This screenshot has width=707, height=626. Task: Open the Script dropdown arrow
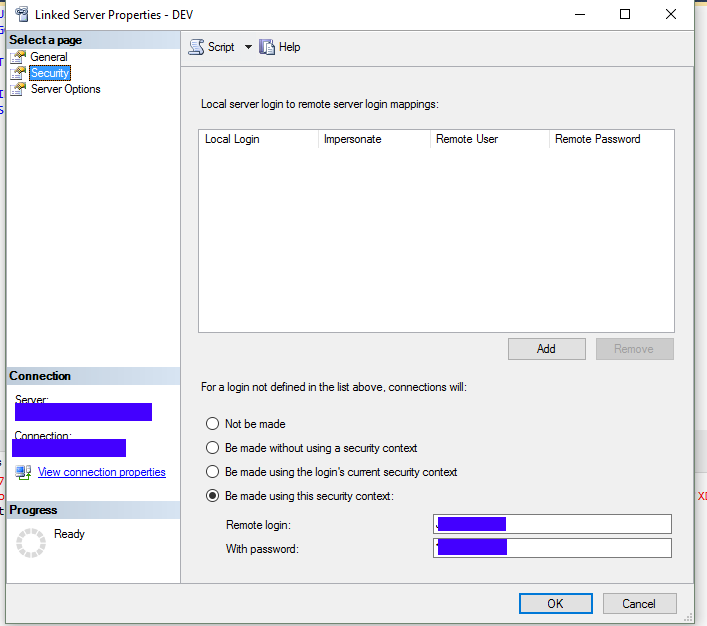tap(248, 47)
